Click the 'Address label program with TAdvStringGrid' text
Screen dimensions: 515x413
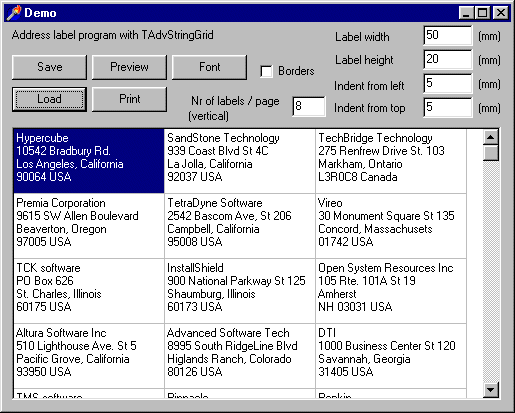click(x=113, y=35)
